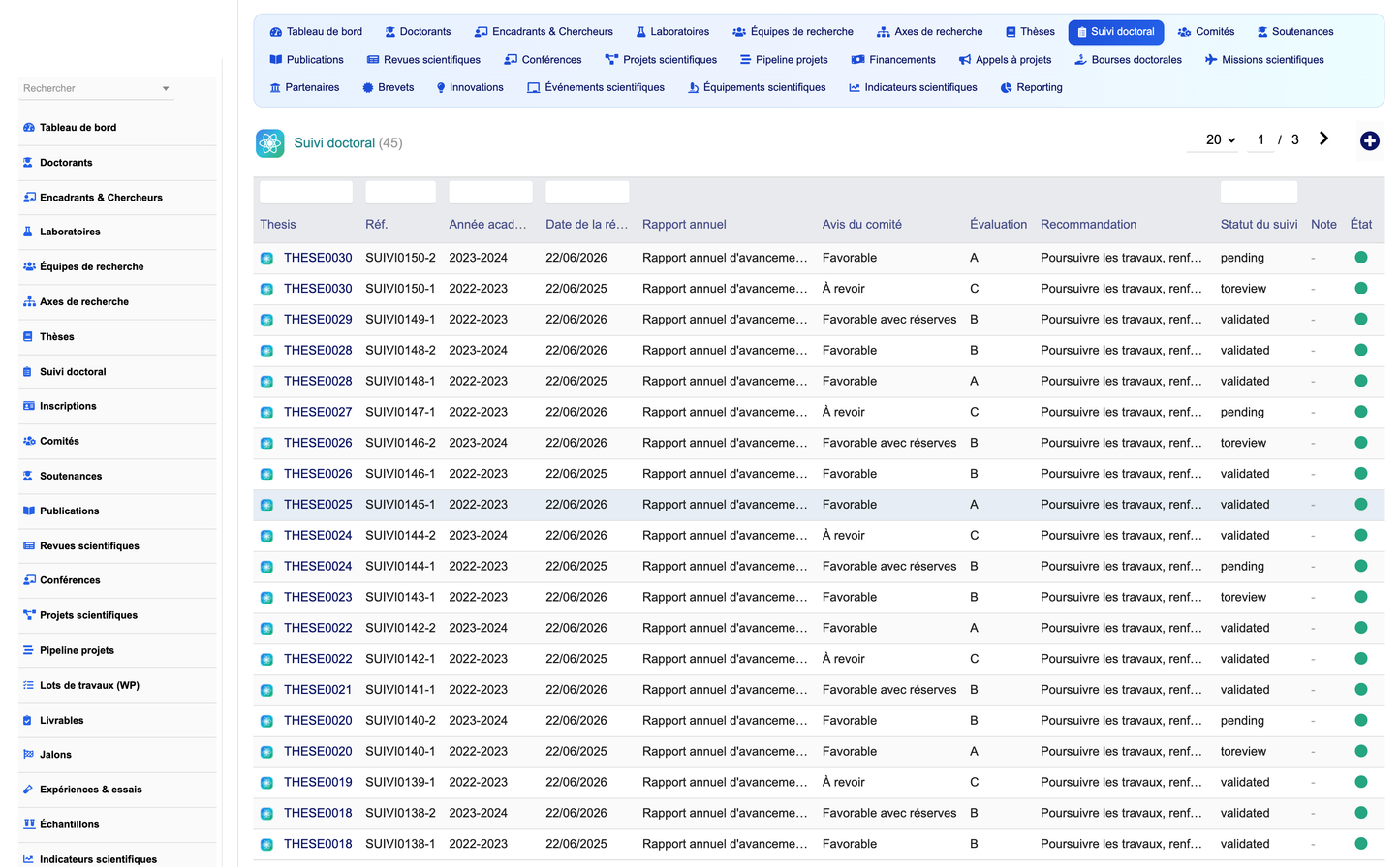Click Tableau de bord sidebar icon
This screenshot has height=867, width=1400.
pyautogui.click(x=29, y=128)
